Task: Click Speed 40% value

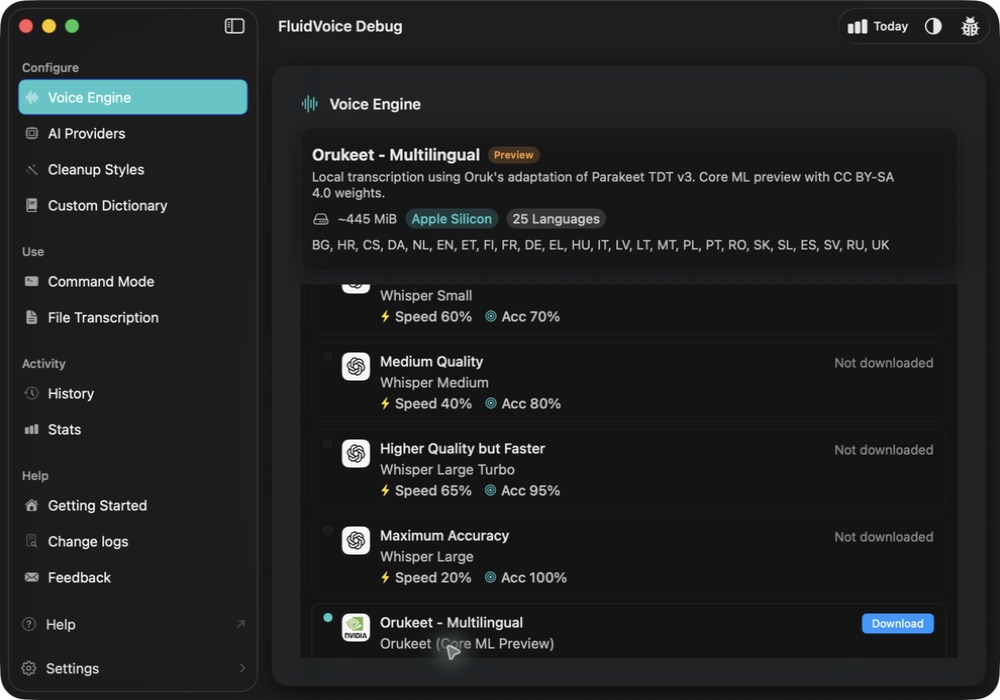Action: (433, 404)
